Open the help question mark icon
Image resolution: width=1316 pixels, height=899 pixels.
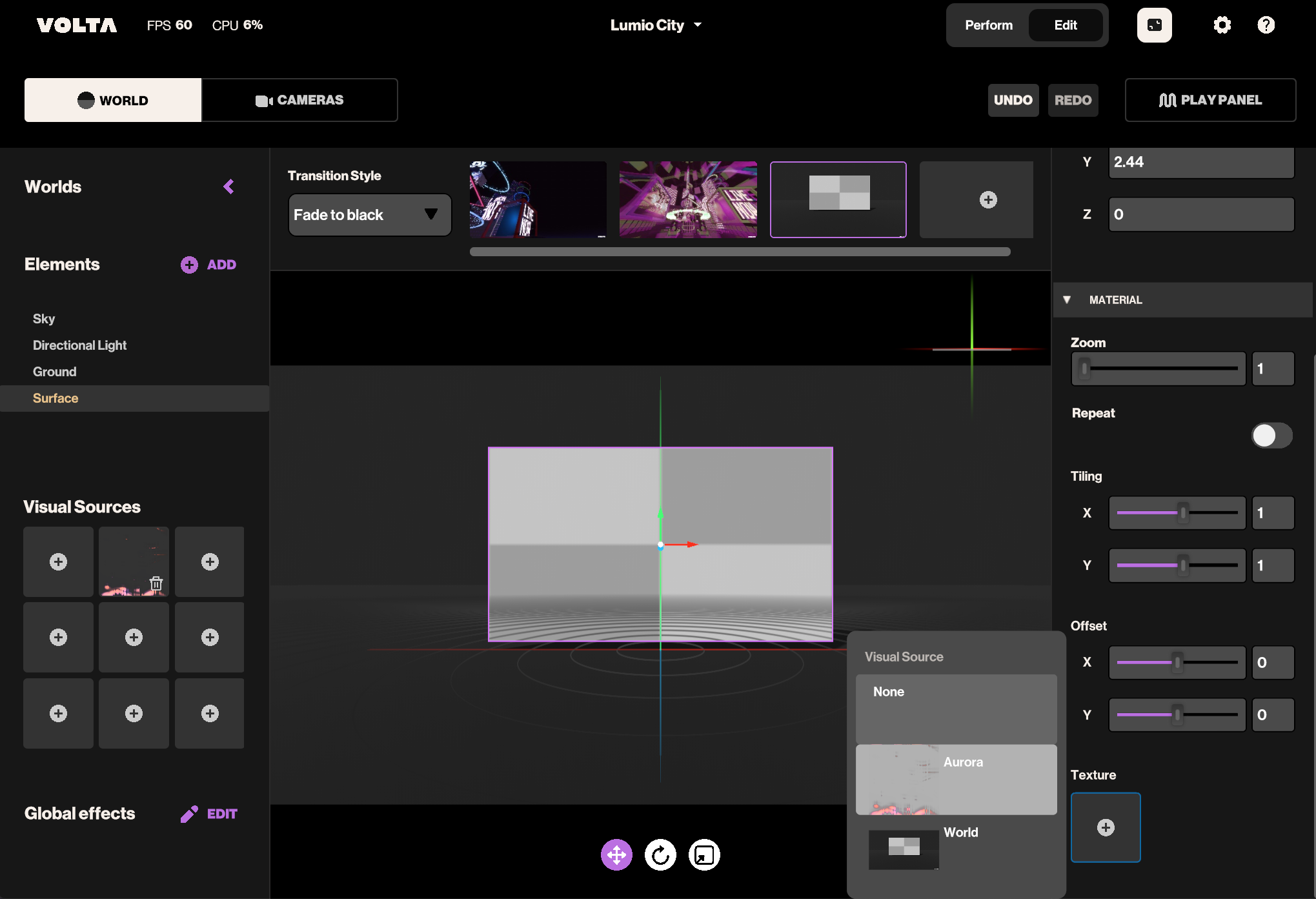pyautogui.click(x=1266, y=25)
